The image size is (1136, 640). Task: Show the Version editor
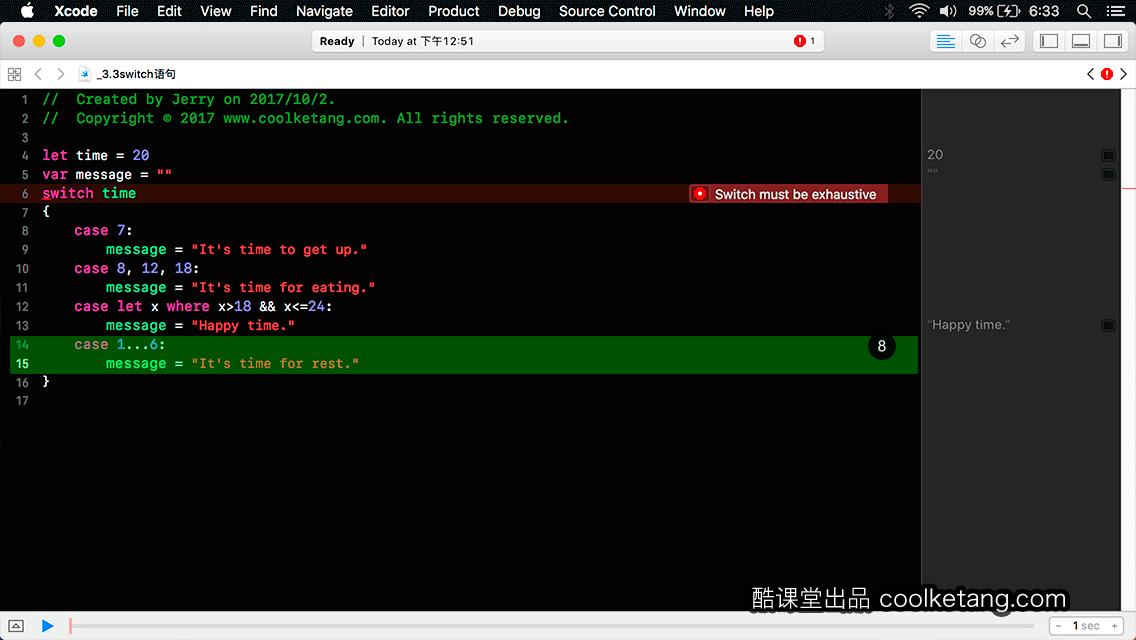tap(1009, 41)
